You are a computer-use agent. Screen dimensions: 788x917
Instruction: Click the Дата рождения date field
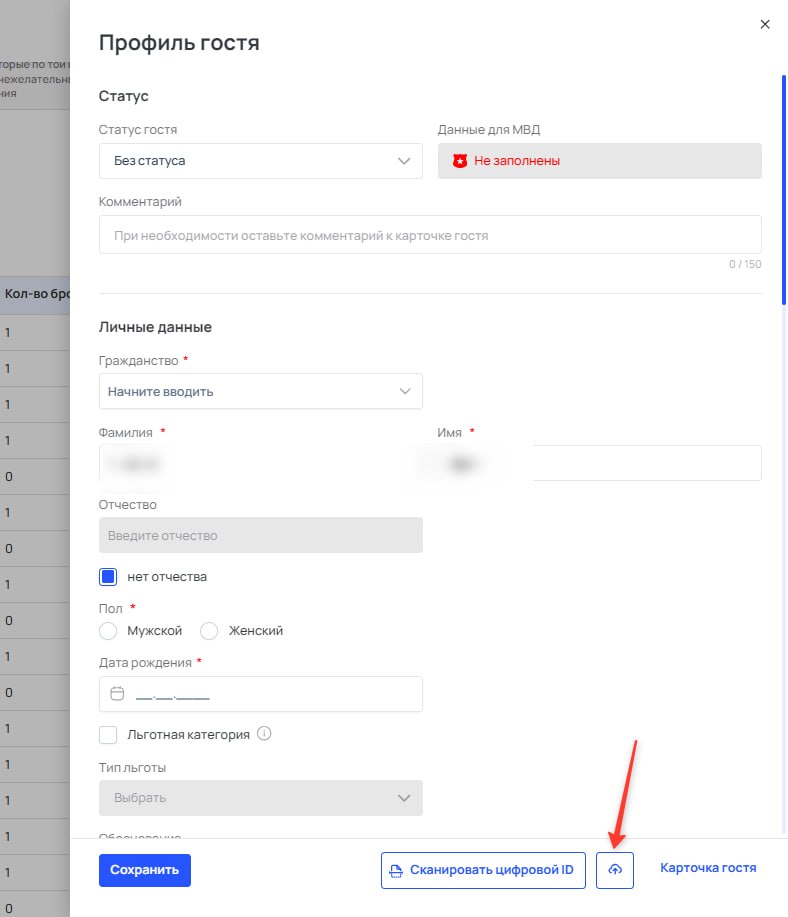pos(260,694)
